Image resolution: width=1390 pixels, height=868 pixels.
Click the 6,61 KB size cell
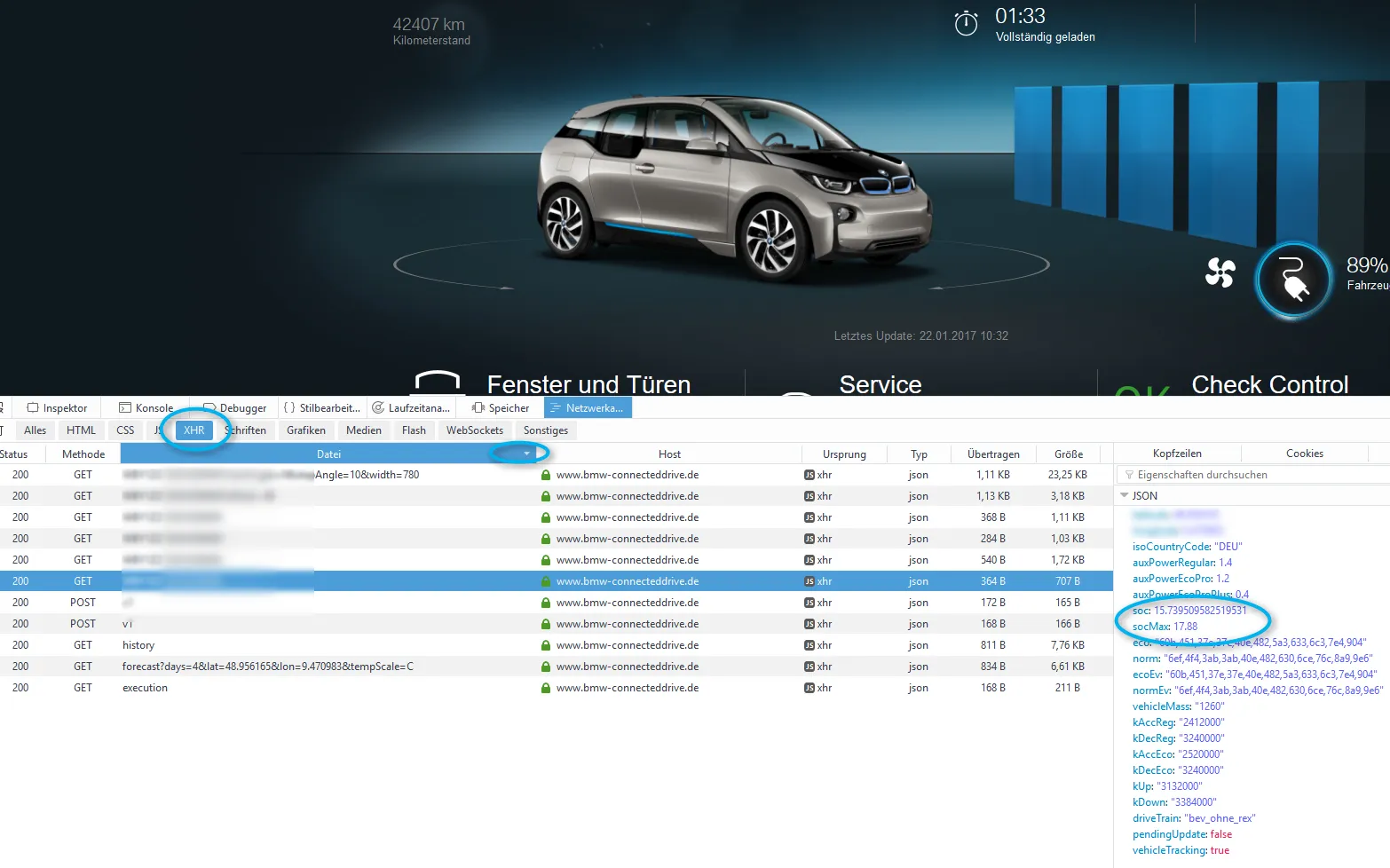[1067, 667]
